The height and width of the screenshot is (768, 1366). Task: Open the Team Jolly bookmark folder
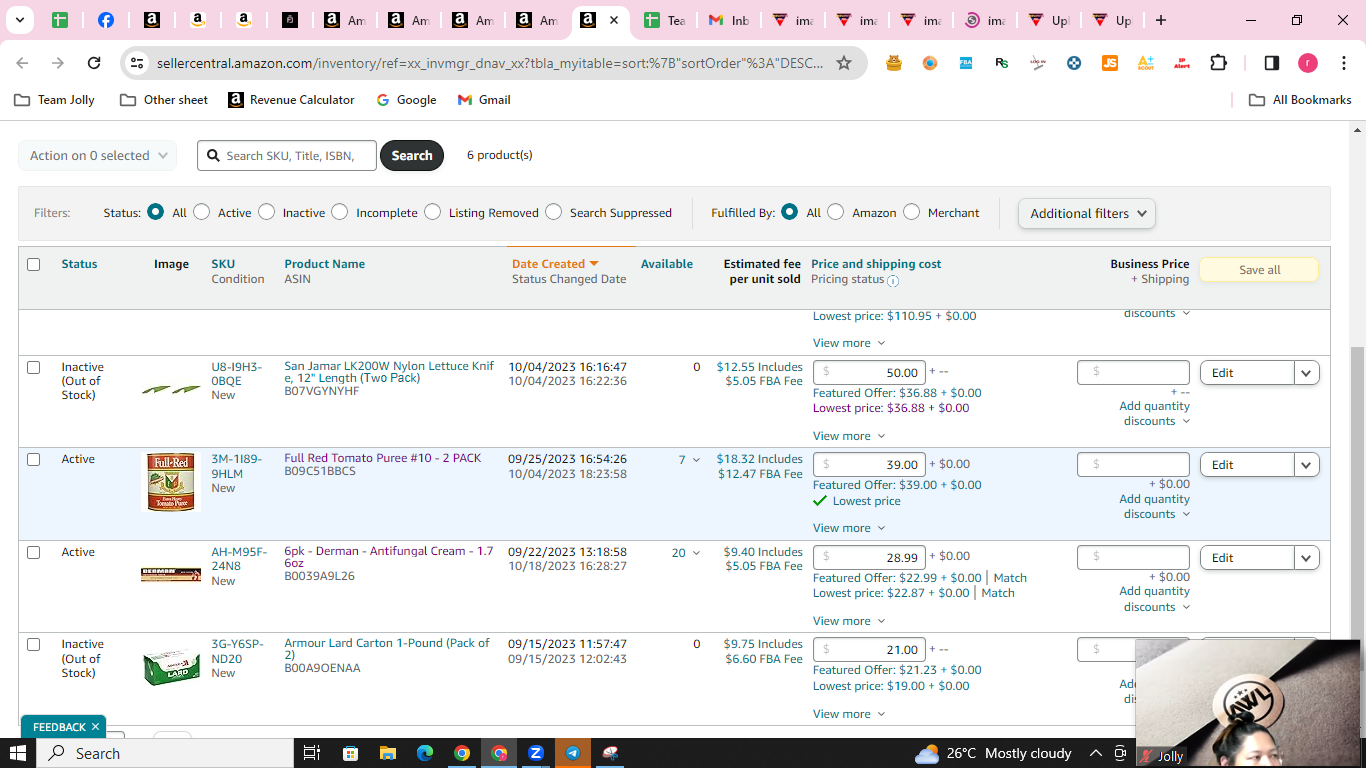(x=55, y=100)
